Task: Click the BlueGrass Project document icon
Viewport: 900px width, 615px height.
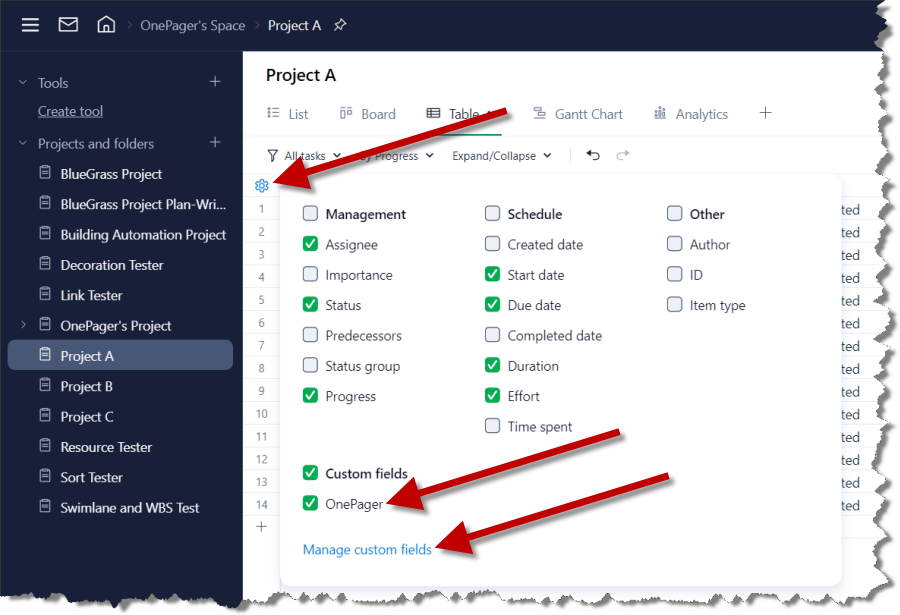Action: click(45, 173)
